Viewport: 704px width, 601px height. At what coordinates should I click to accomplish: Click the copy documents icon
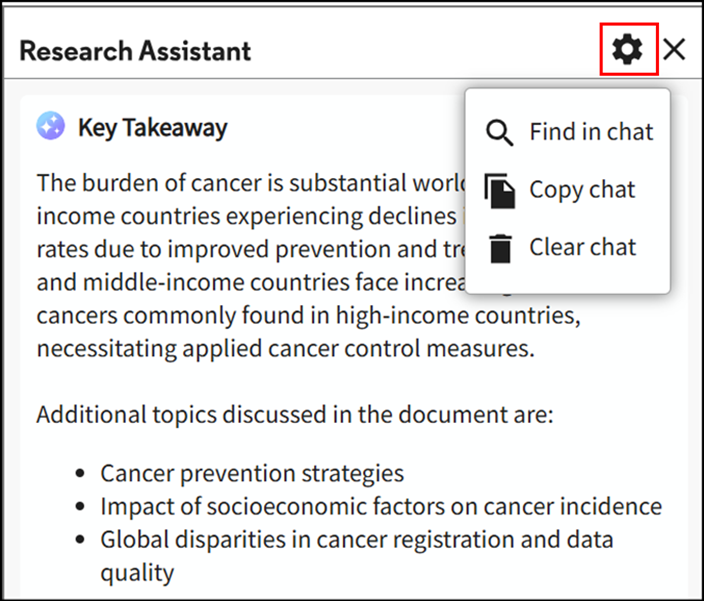click(498, 190)
